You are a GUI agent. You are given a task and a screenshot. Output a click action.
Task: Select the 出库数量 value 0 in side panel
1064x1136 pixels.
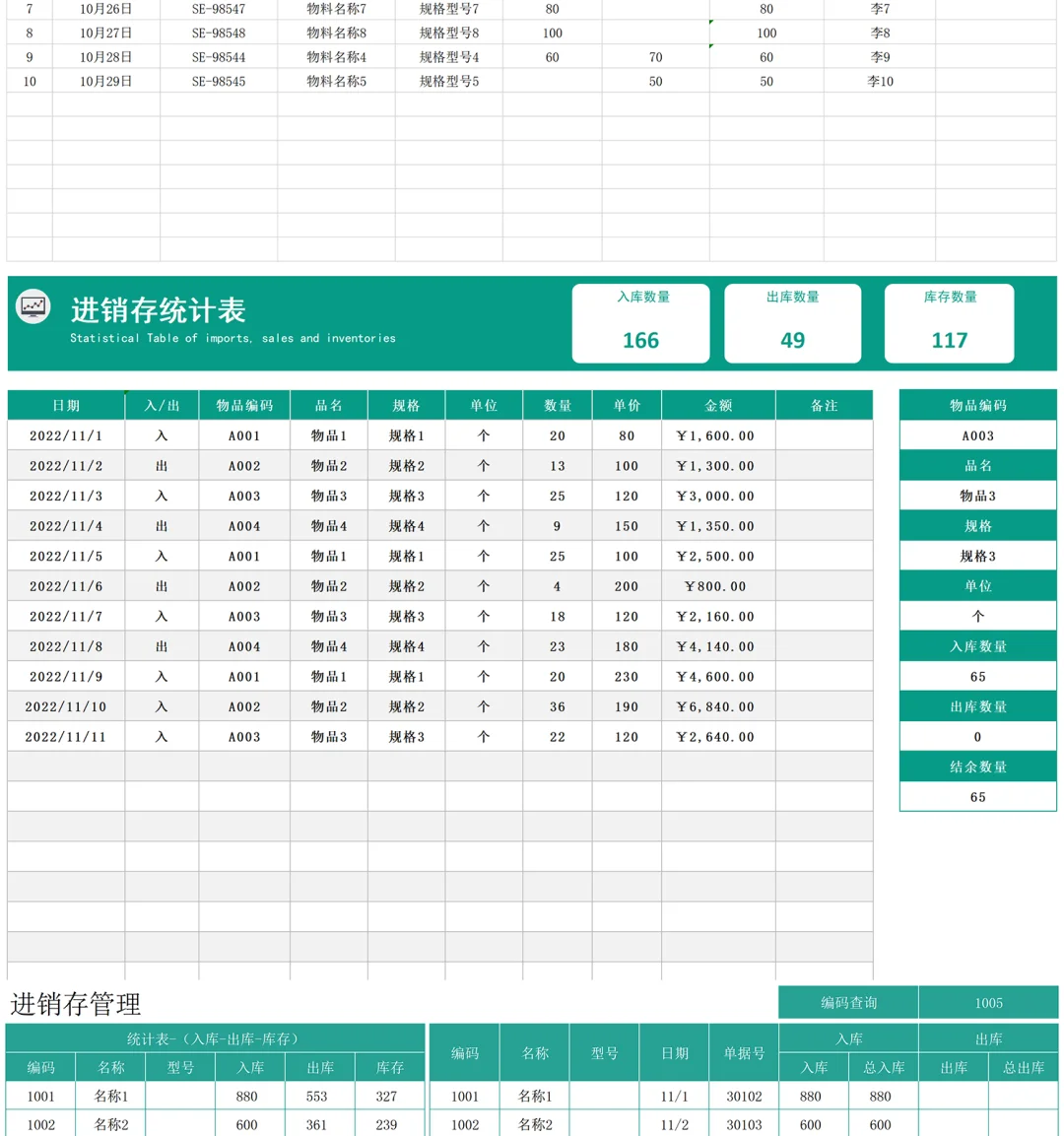[x=978, y=737]
